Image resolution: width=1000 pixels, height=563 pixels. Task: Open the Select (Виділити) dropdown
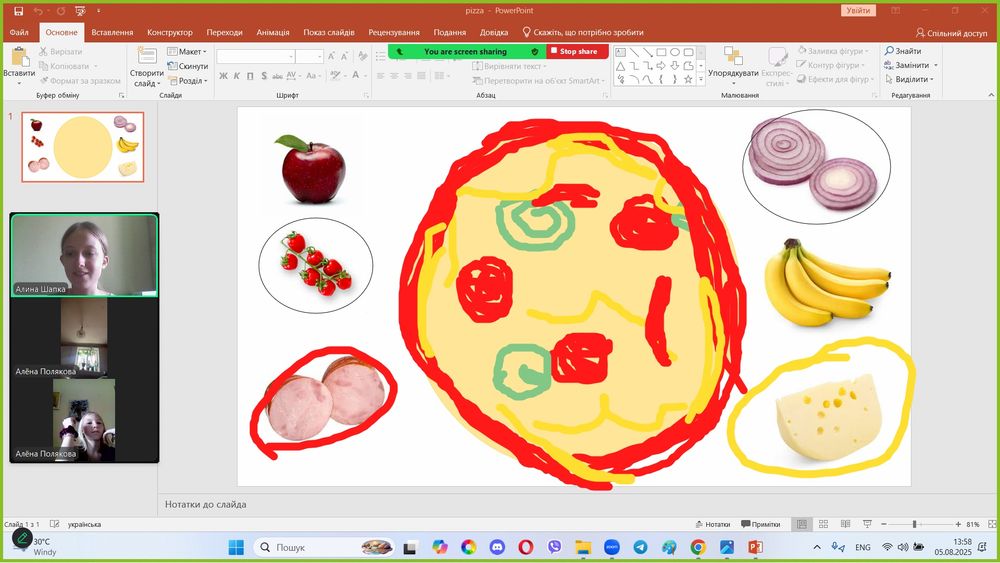point(909,79)
